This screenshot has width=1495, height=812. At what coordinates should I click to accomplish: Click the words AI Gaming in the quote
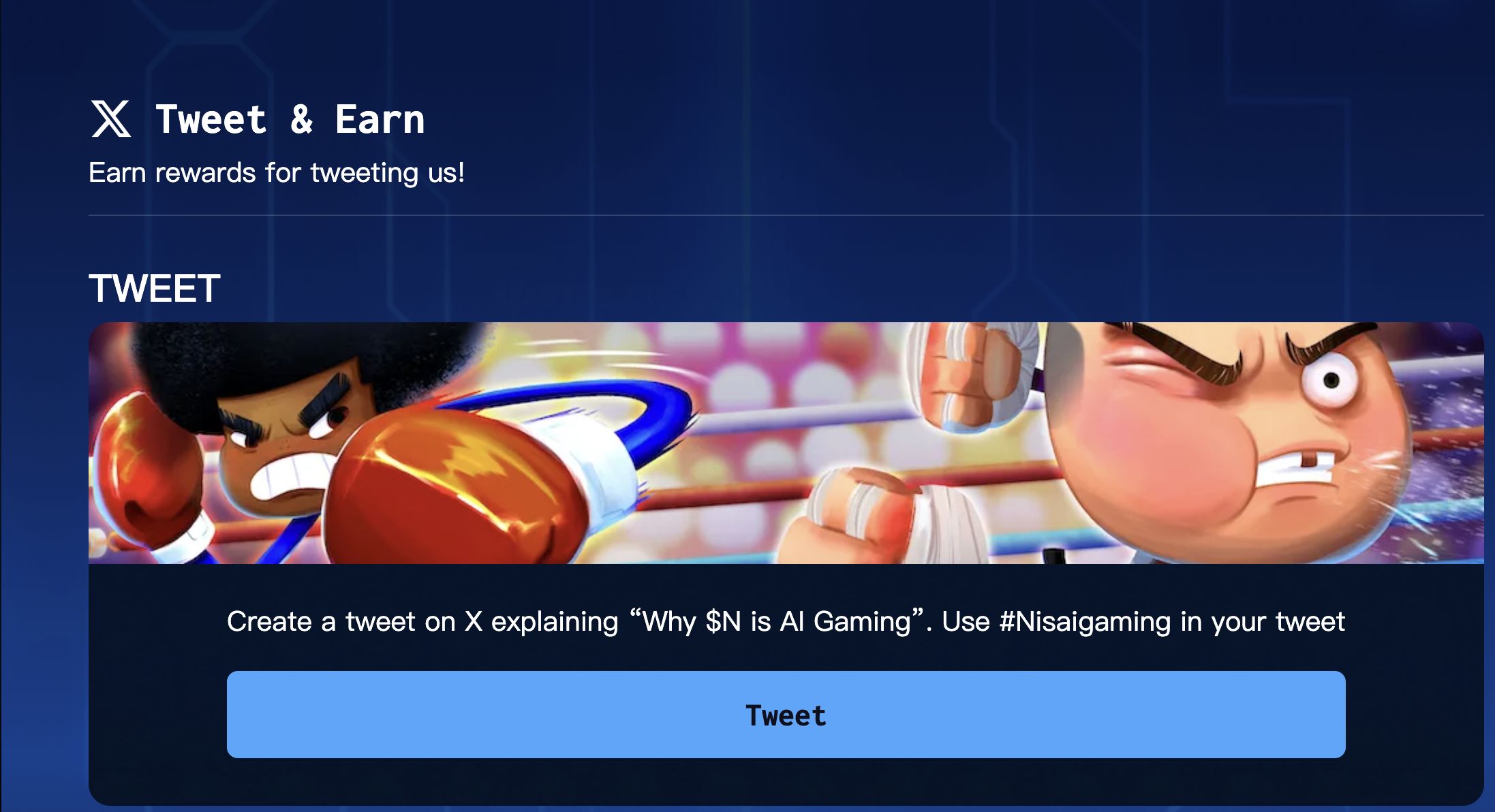845,622
